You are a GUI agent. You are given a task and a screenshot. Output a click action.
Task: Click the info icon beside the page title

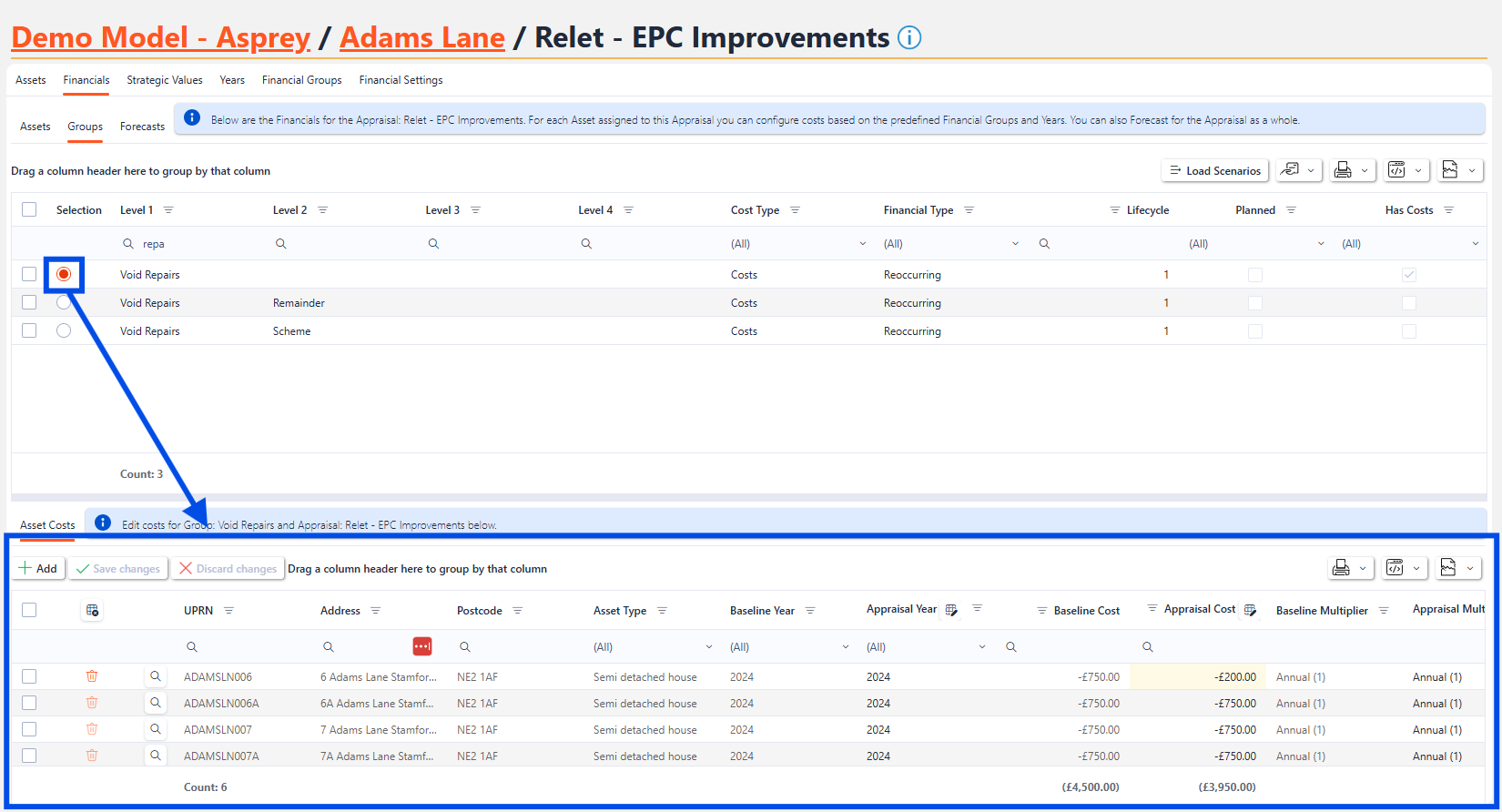908,37
